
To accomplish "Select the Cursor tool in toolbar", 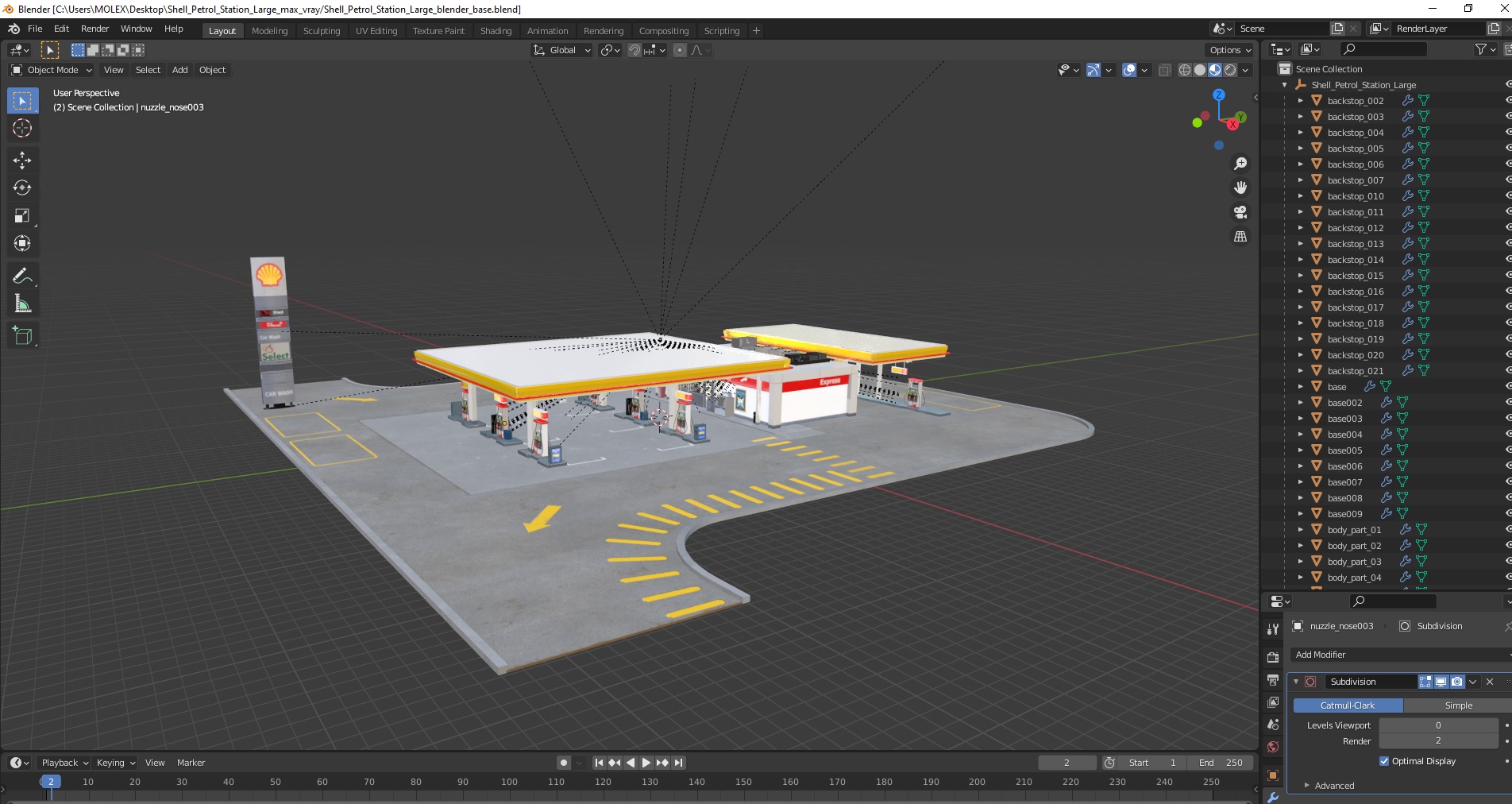I will 22,128.
